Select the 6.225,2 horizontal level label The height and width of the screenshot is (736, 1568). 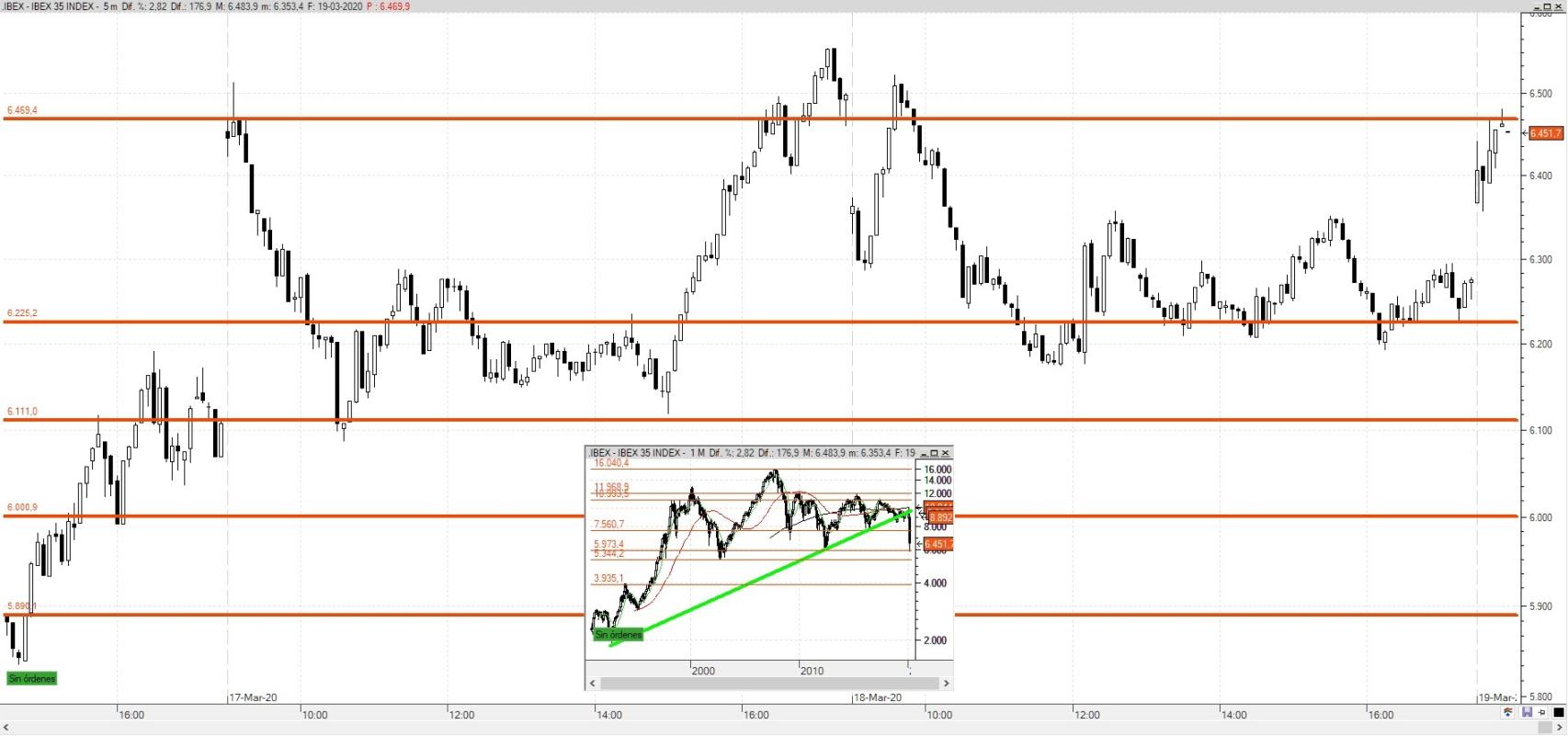[22, 313]
